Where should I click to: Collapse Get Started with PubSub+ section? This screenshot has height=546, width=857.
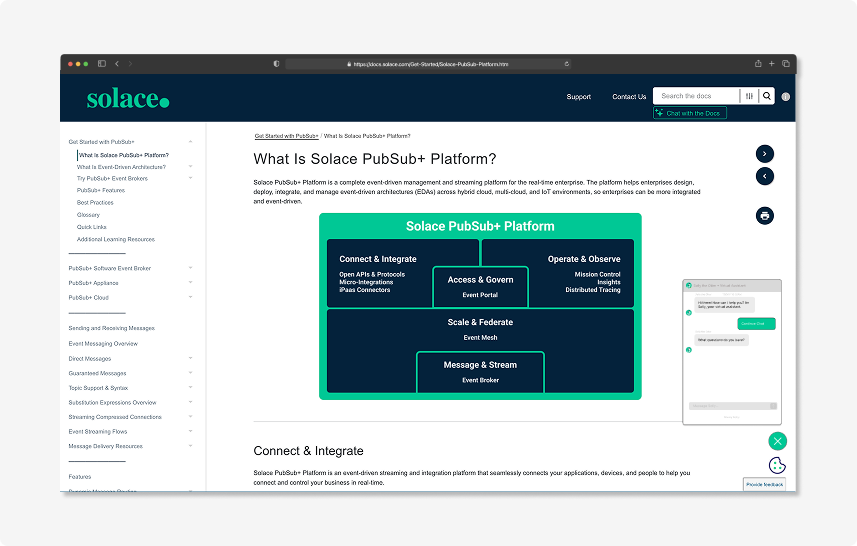coord(190,142)
